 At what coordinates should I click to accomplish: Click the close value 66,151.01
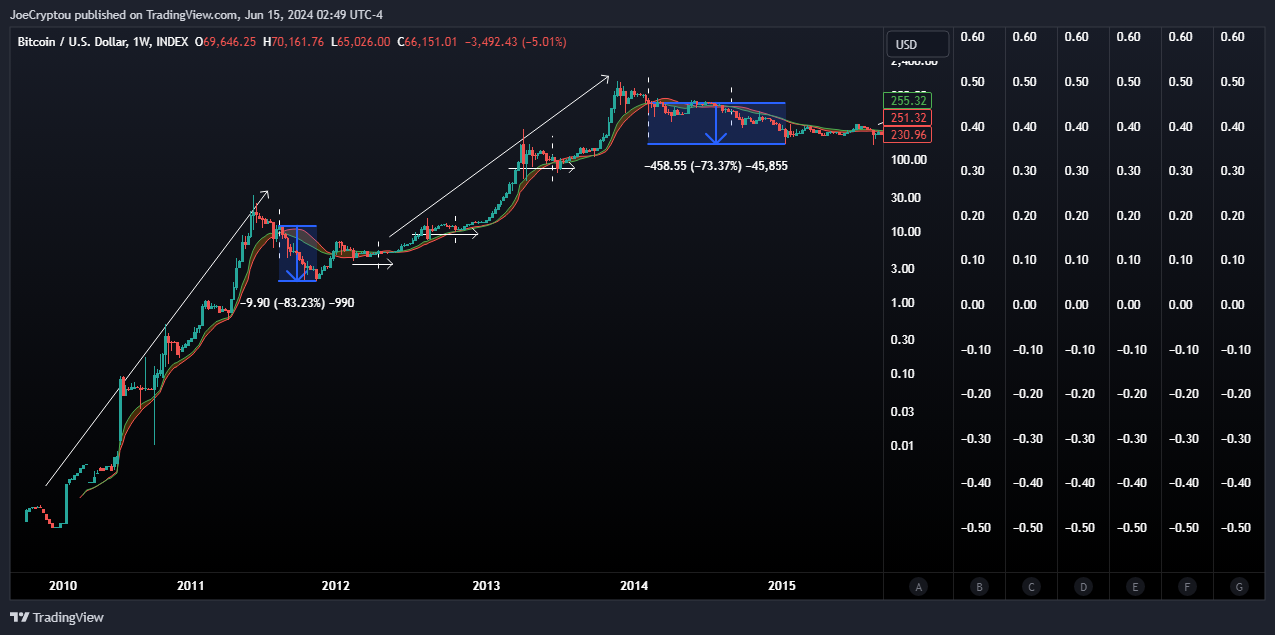click(431, 42)
